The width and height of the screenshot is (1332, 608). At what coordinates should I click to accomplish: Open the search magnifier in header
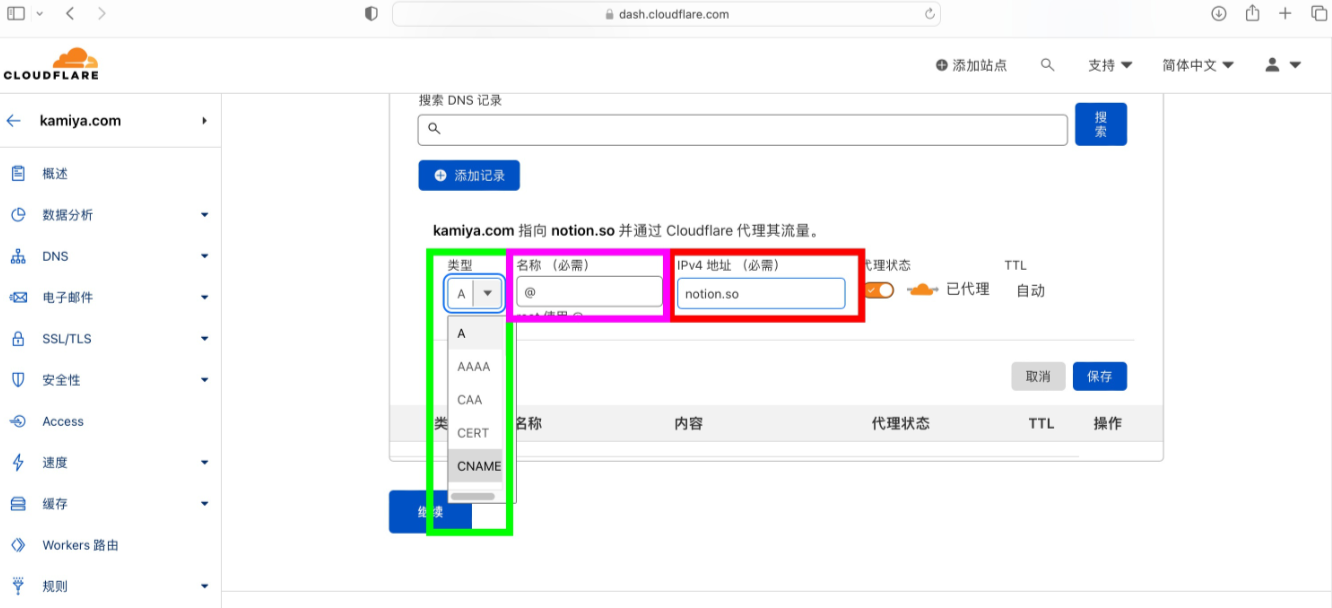pos(1047,64)
